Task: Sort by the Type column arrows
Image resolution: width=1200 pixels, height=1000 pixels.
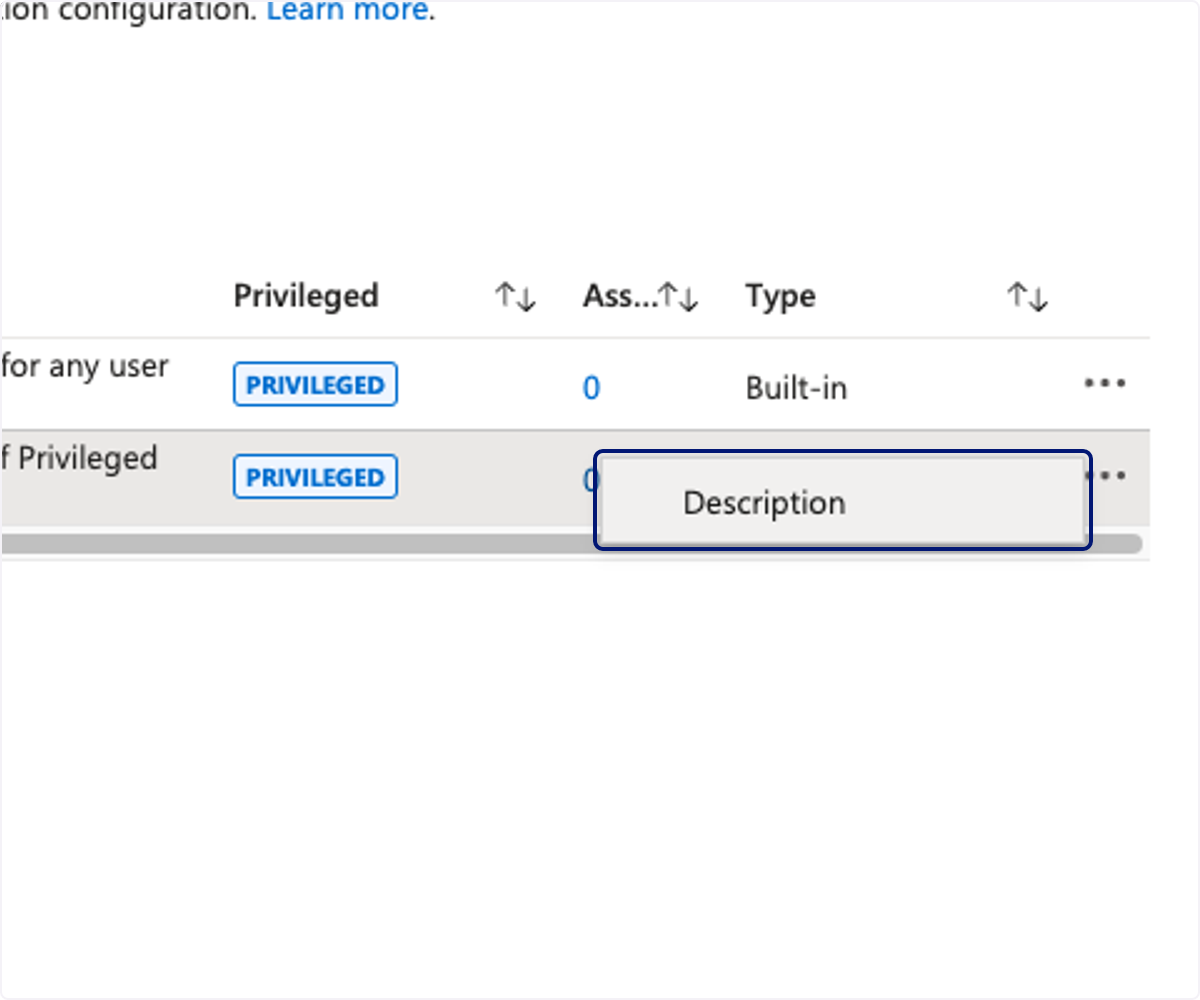Action: (1027, 297)
